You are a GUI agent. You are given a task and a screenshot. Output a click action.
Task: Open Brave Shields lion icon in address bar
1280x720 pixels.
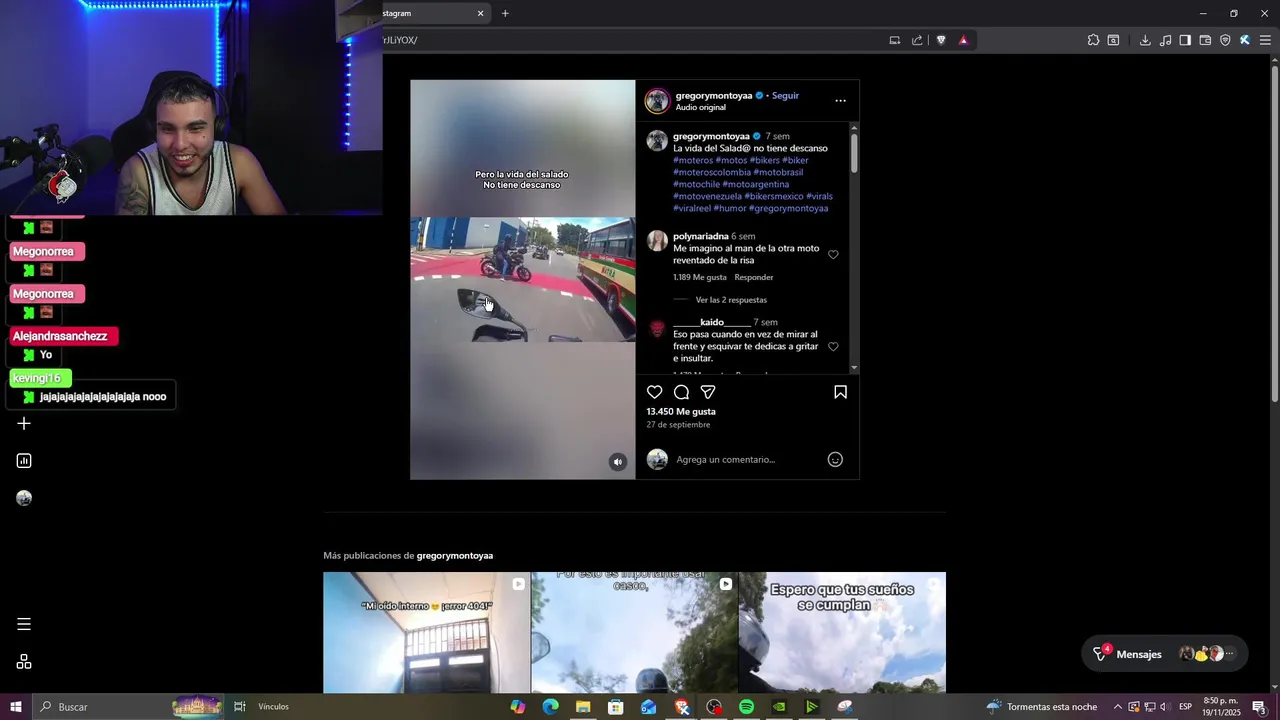click(x=941, y=40)
